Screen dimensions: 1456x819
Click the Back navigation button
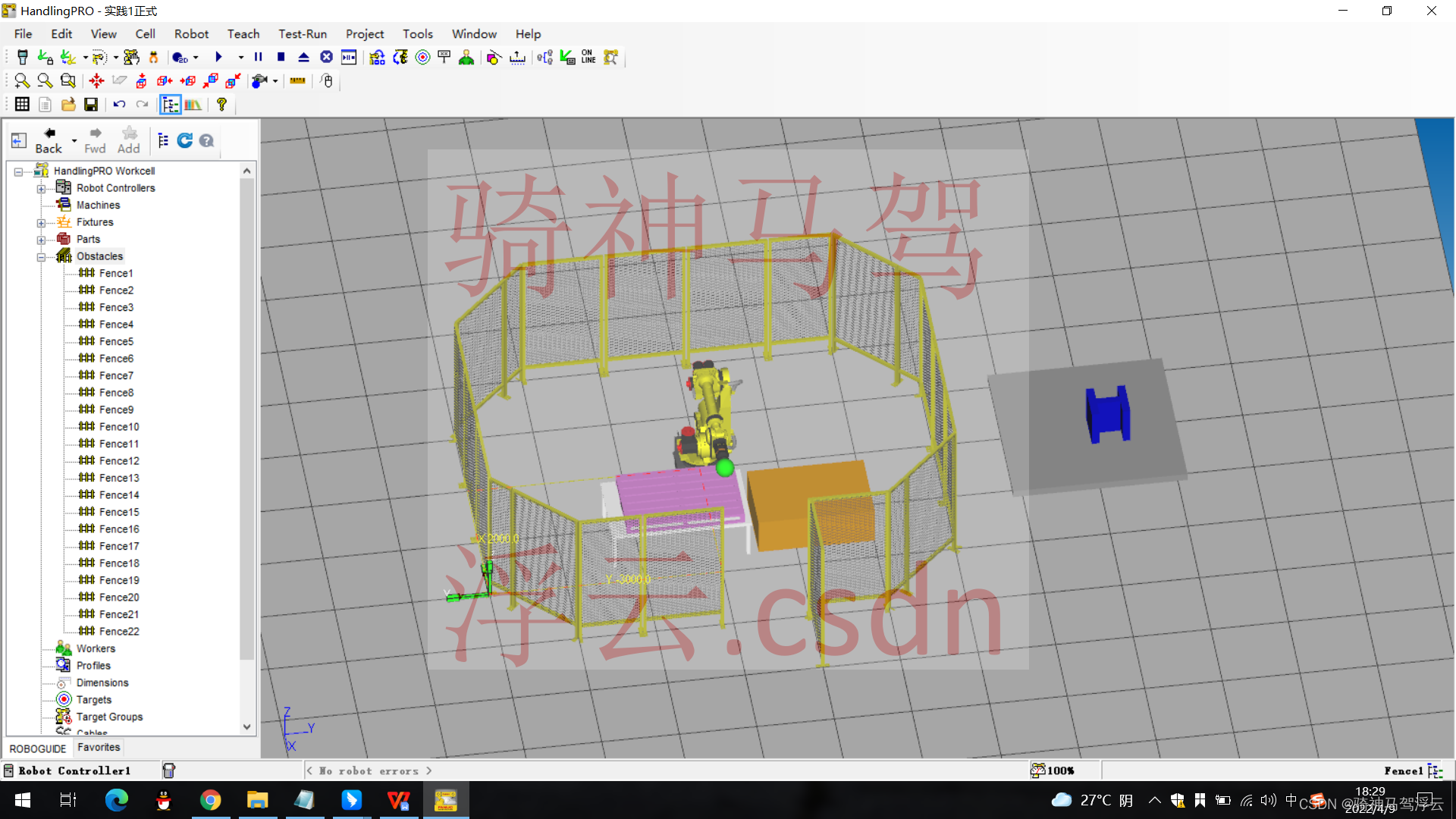coord(49,141)
